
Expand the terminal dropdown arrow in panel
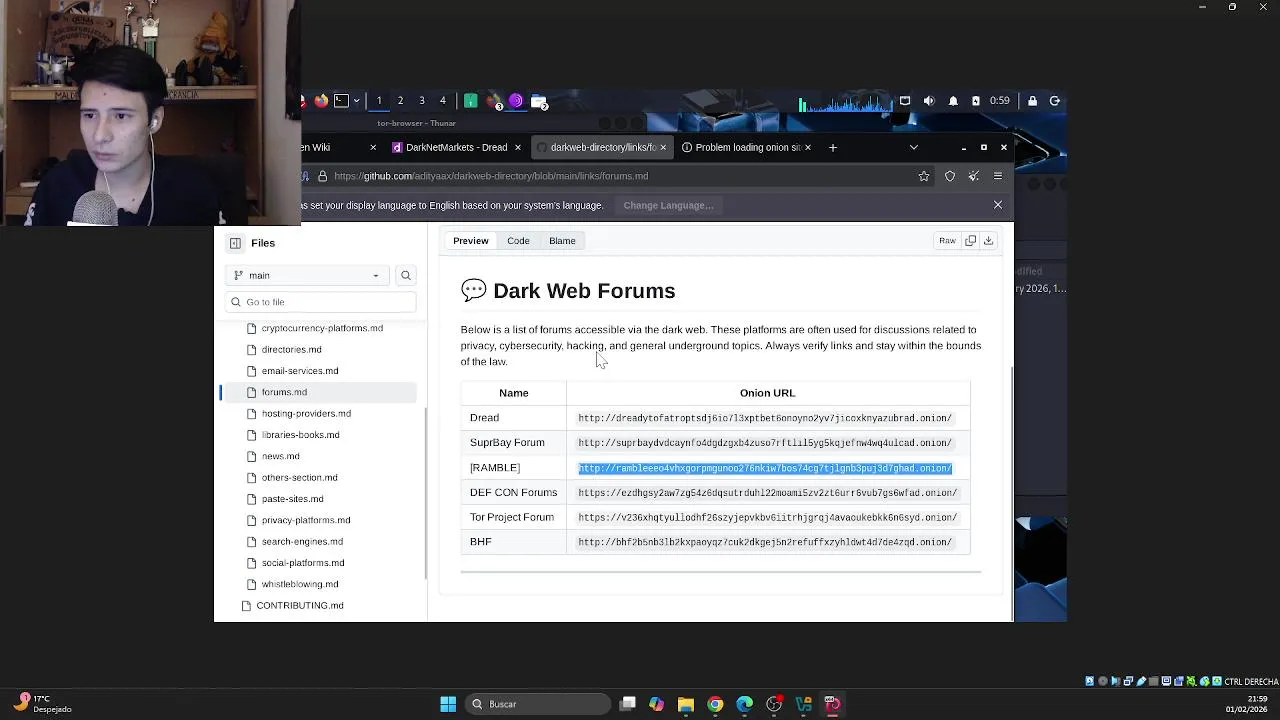(x=356, y=101)
